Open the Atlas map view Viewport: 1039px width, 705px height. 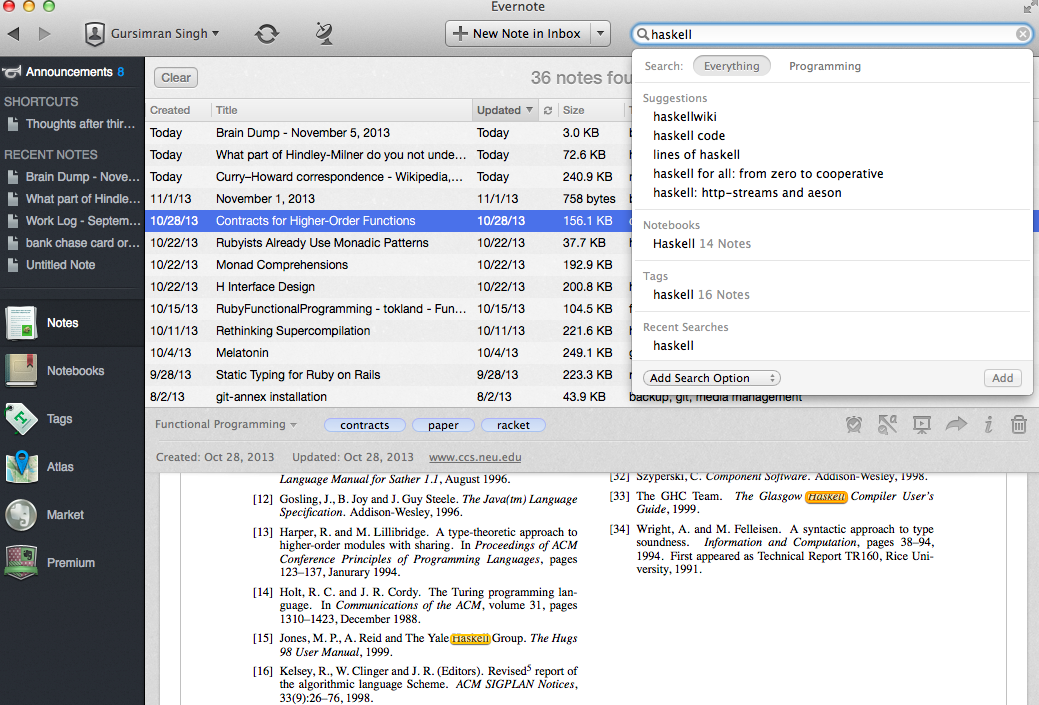[x=72, y=466]
